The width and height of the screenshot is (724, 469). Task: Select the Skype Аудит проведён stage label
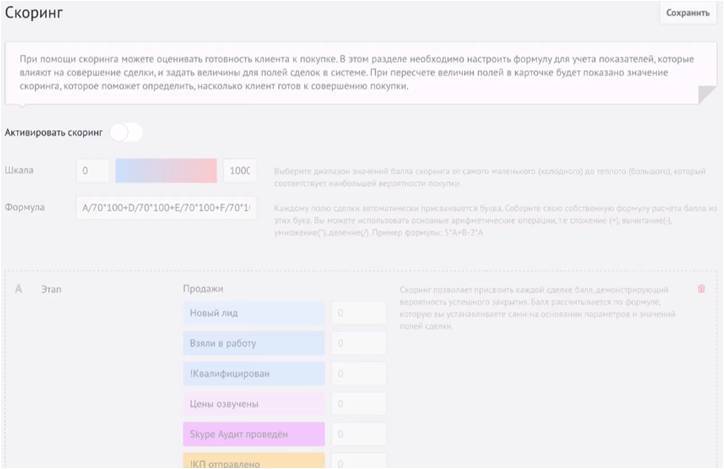254,435
